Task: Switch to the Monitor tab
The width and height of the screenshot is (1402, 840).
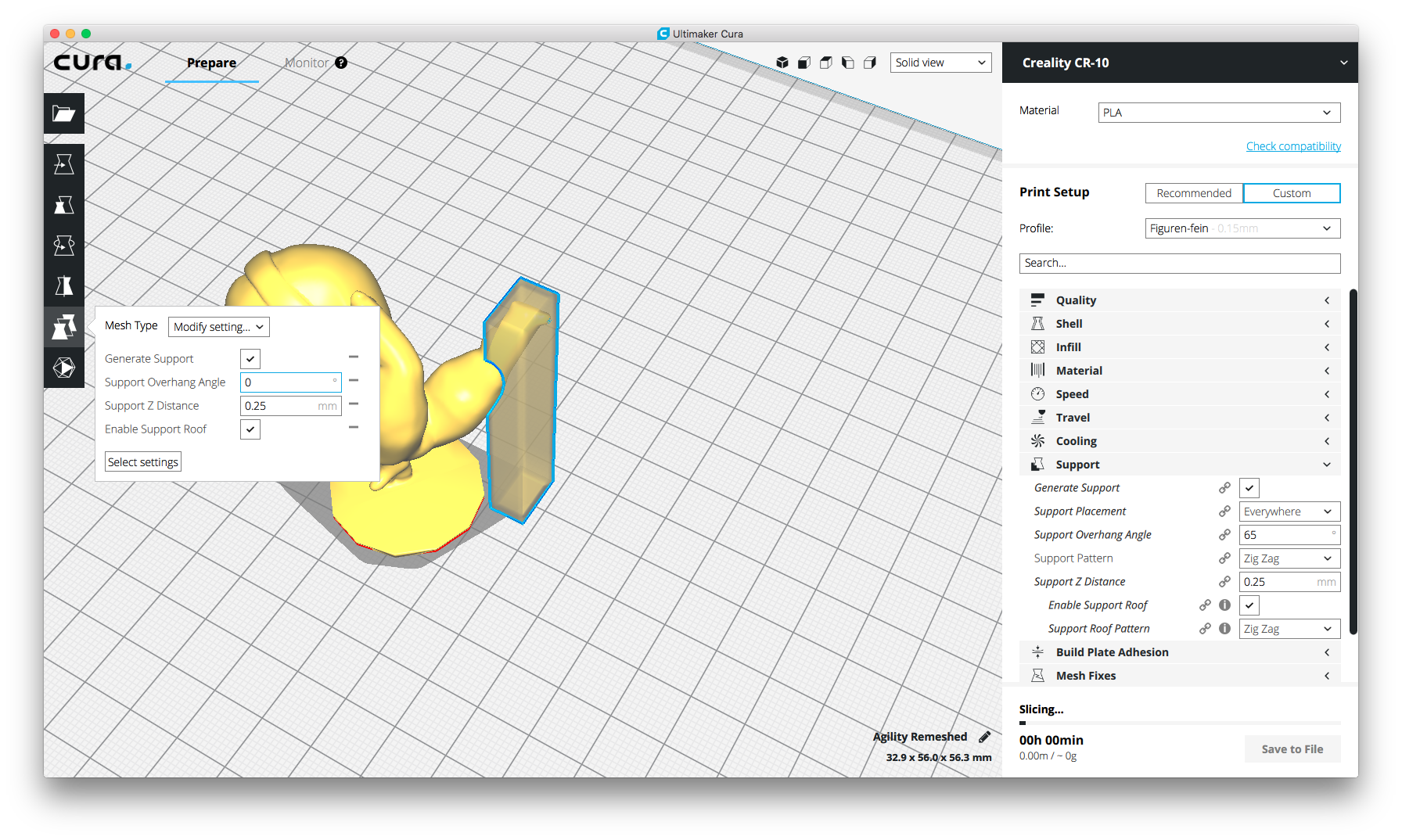Action: 306,63
